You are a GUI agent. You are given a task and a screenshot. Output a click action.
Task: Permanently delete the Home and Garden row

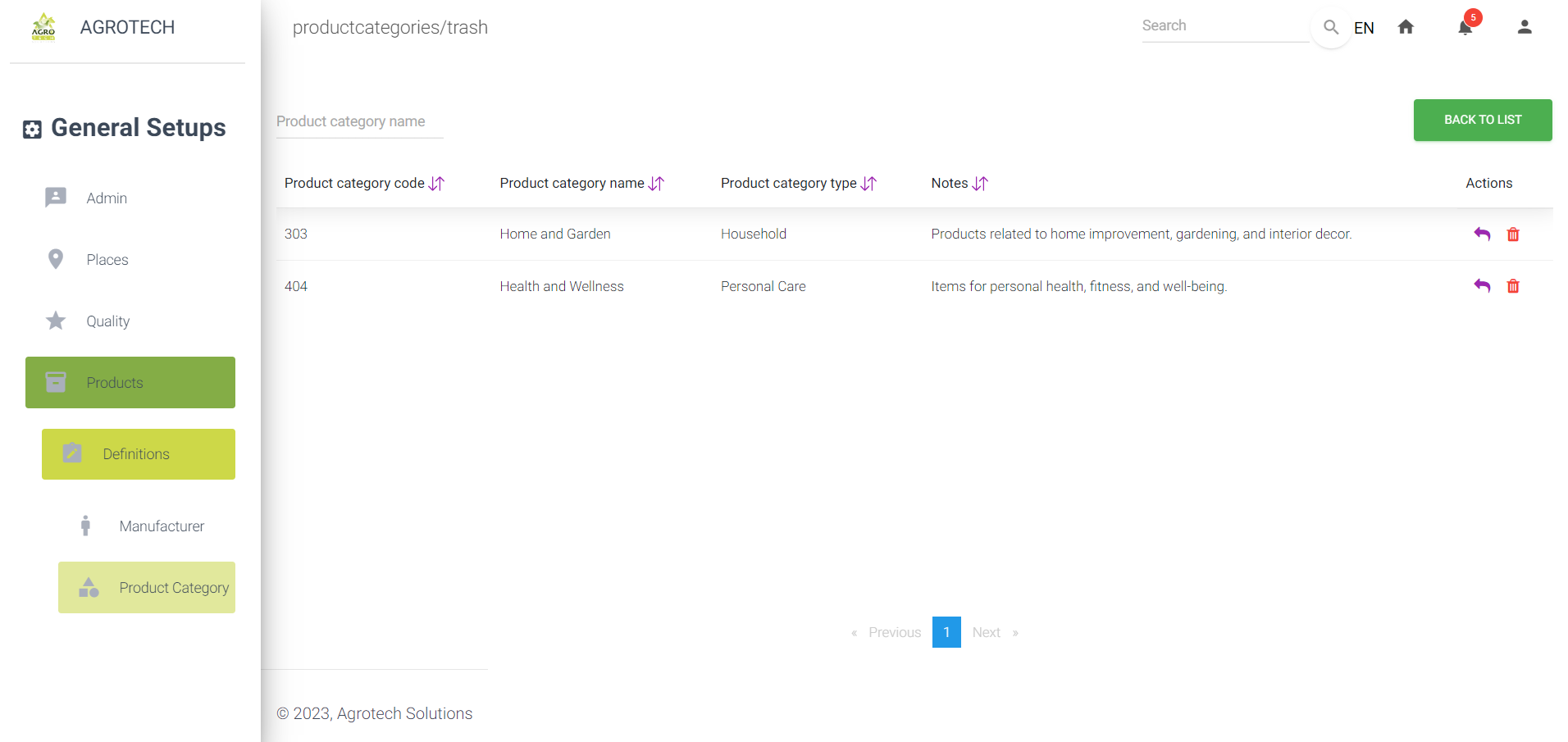tap(1512, 234)
